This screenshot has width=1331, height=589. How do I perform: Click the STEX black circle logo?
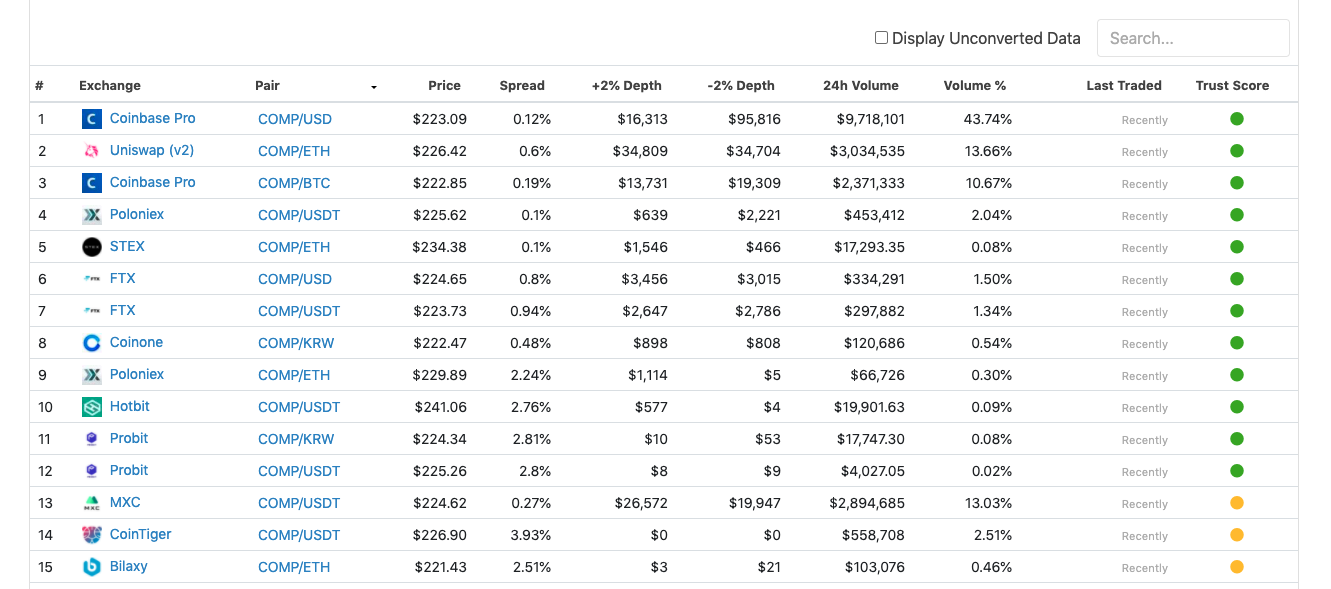[x=92, y=247]
